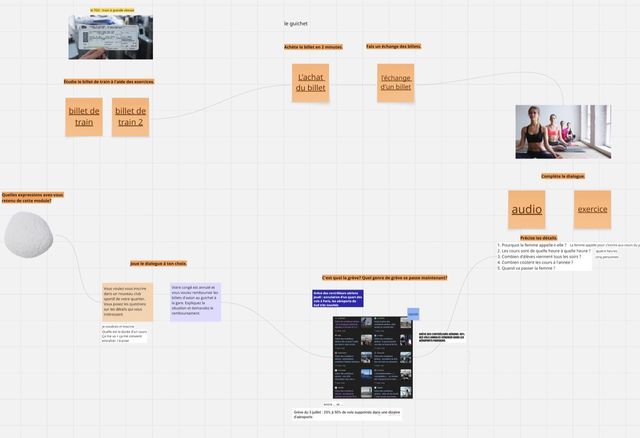
Task: Select the train ticket photo
Action: click(111, 37)
